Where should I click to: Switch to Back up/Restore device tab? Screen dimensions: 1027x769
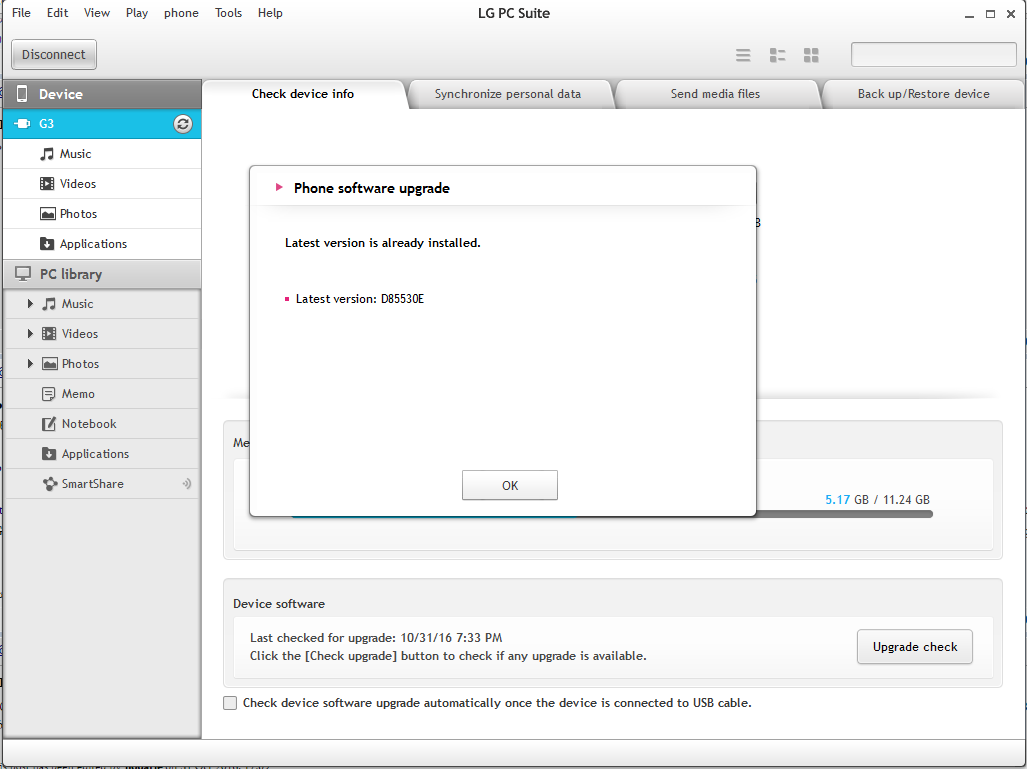click(x=924, y=94)
